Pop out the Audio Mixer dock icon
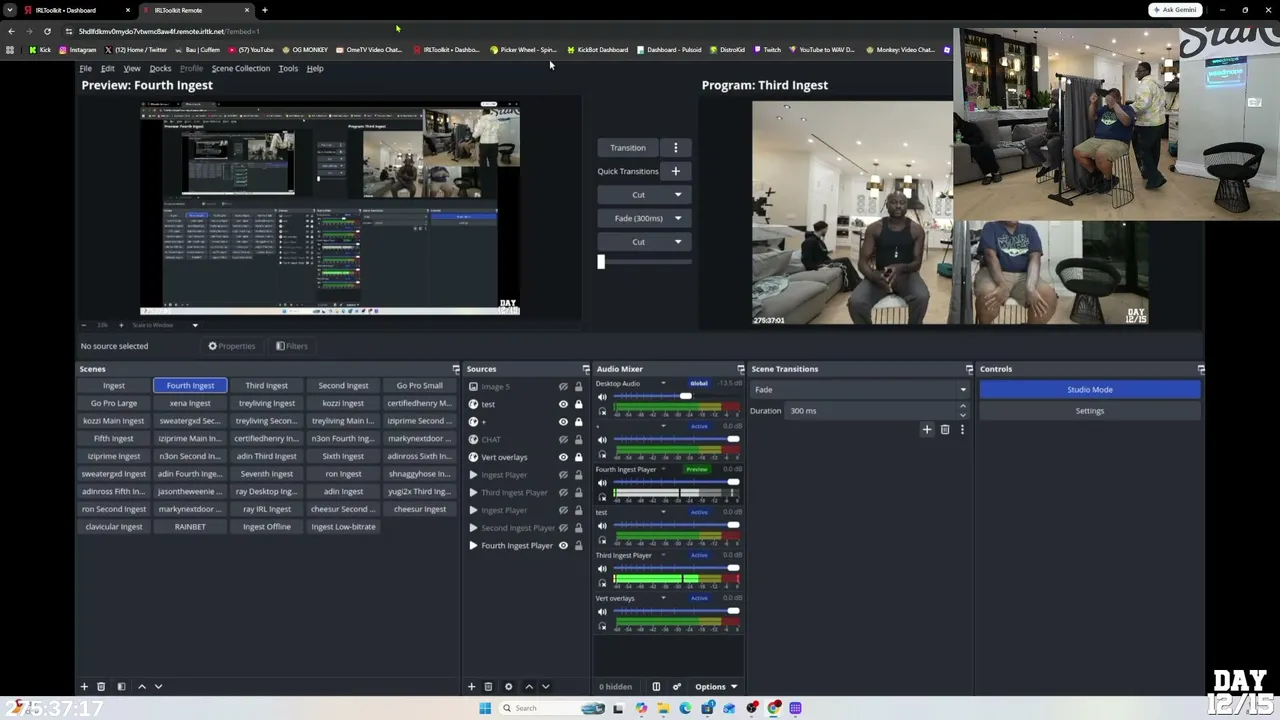This screenshot has height=720, width=1280. point(741,369)
